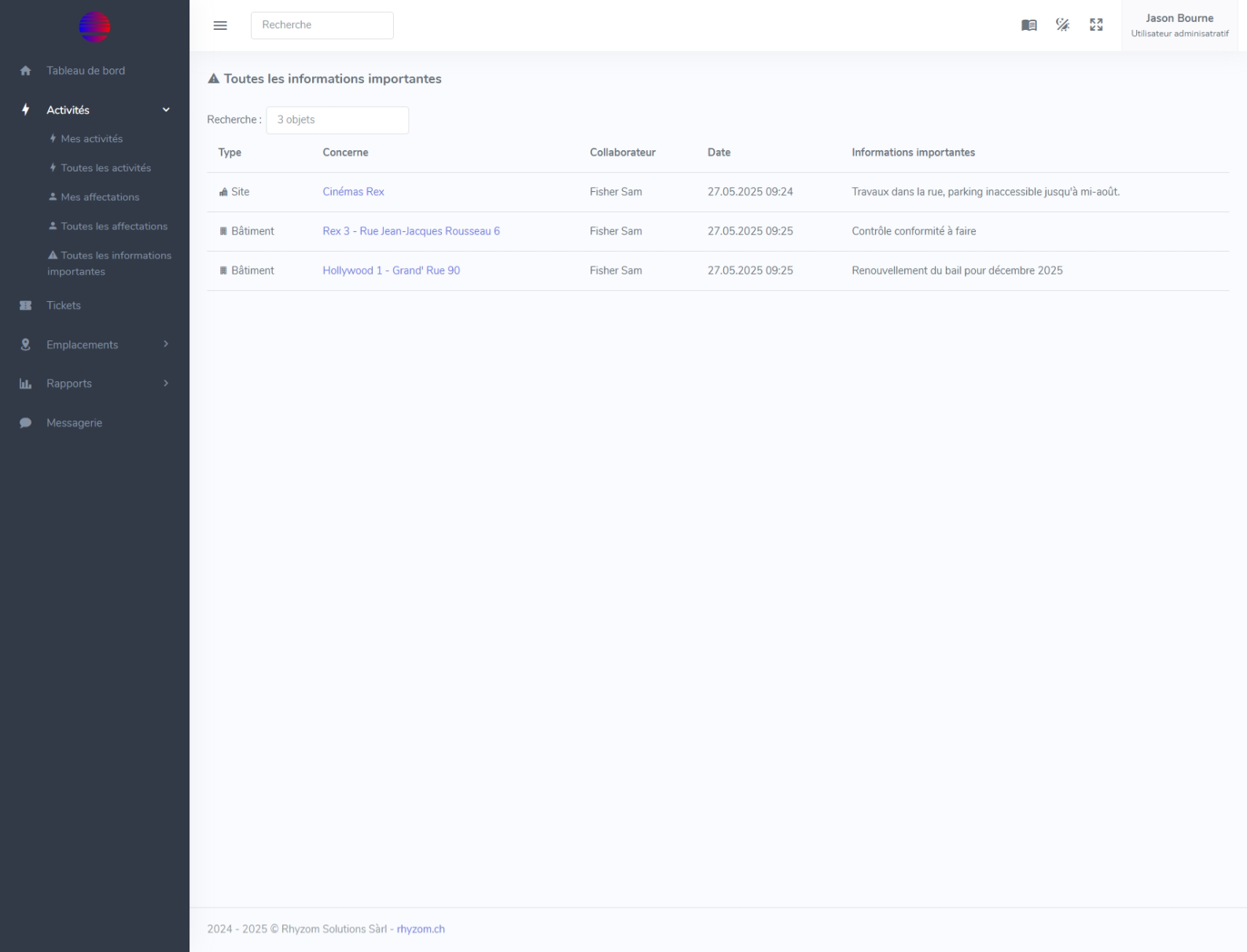Open Hollywood 1 - Grand' Rue 90
The height and width of the screenshot is (952, 1247).
[391, 270]
